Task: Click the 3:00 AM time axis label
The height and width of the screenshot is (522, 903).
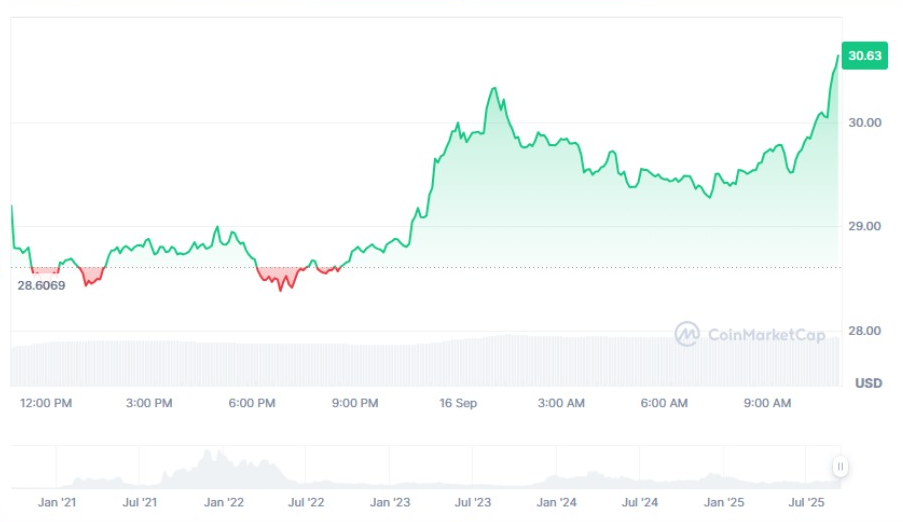Action: pos(561,403)
